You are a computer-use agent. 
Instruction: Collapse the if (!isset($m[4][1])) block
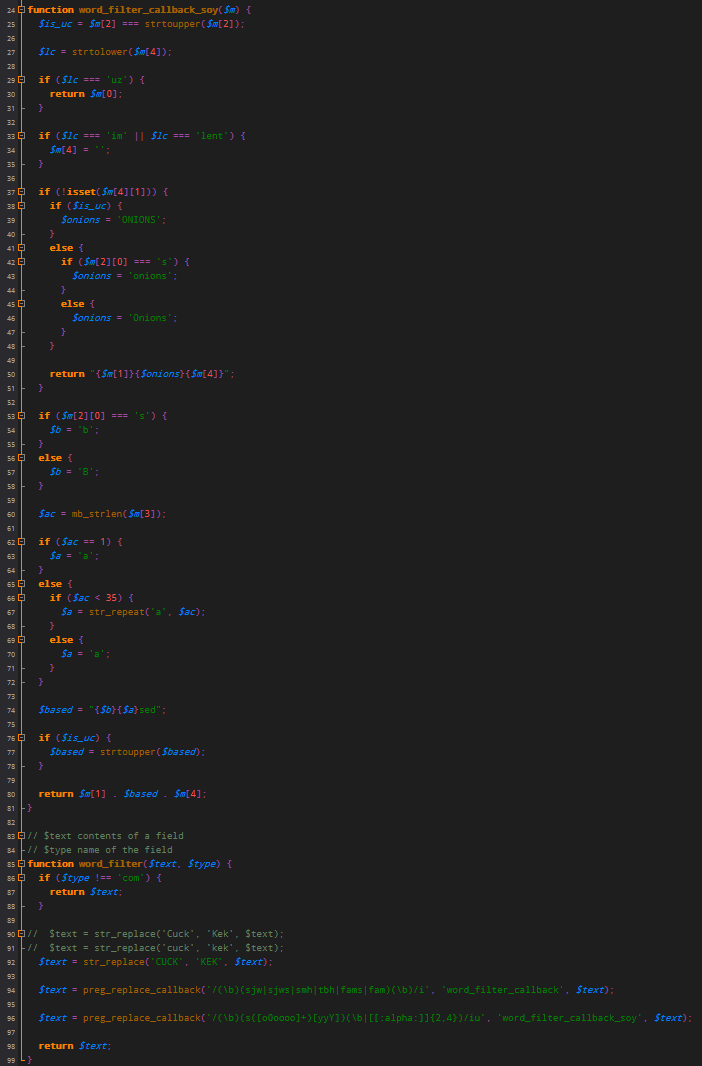pos(22,192)
